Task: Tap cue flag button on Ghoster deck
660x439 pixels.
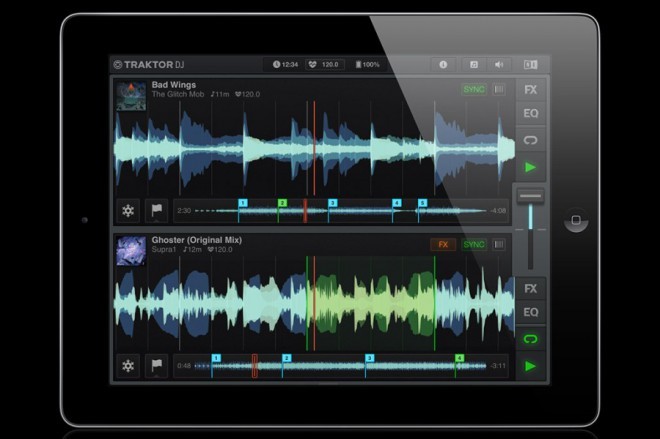Action: pos(157,366)
